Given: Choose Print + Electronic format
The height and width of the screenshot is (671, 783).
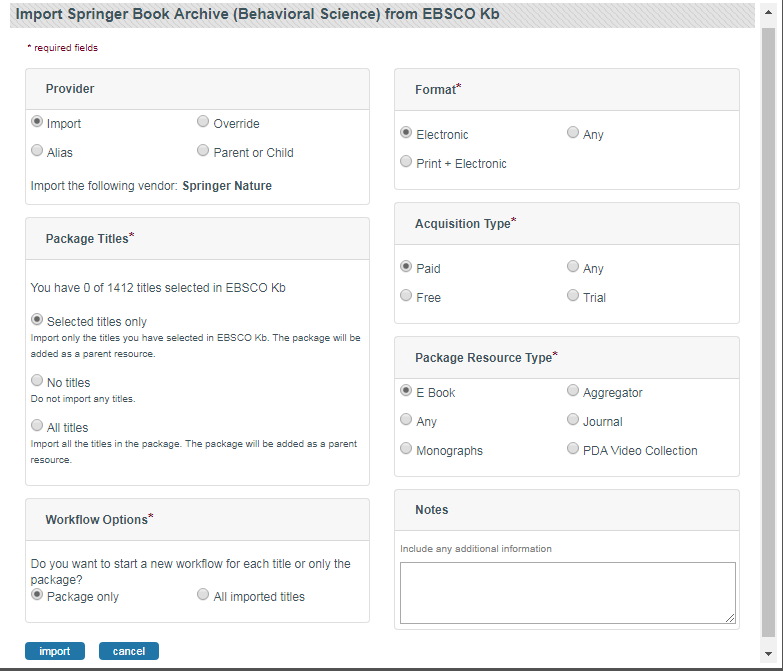Looking at the screenshot, I should click(x=406, y=161).
